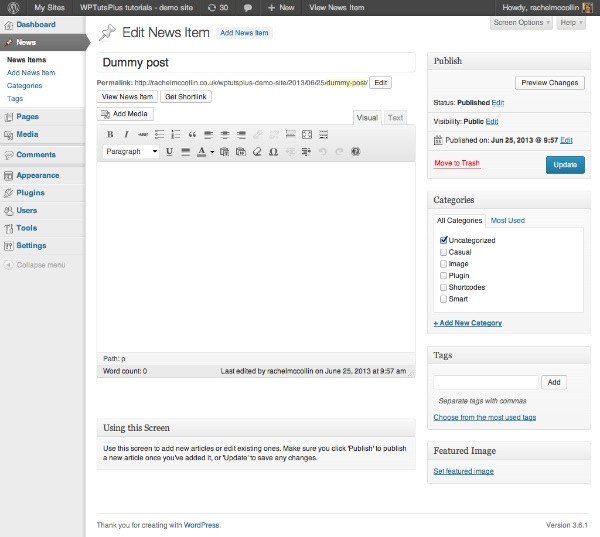The image size is (600, 537).
Task: Check the Image category
Action: coord(443,264)
